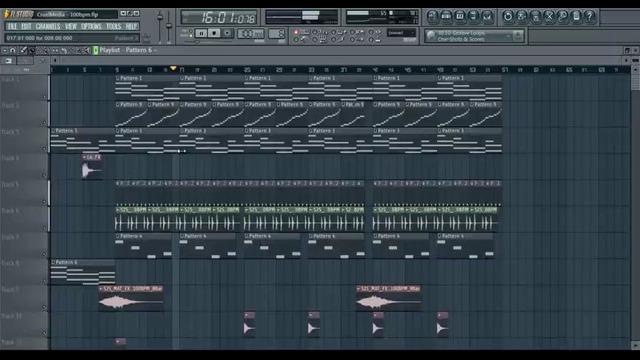Open the OPTIONS menu
Screen dimensions: 640x360
coord(91,27)
